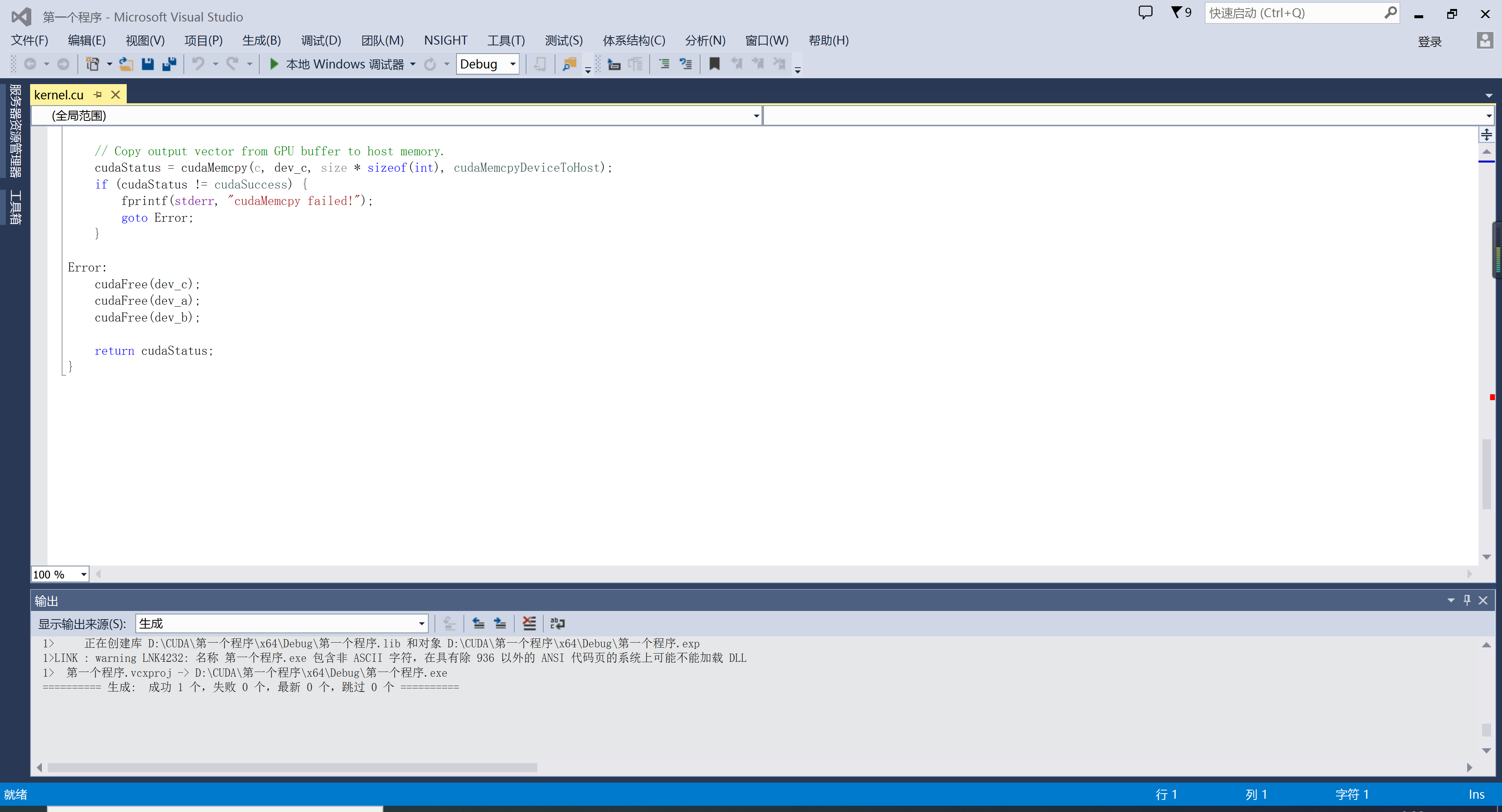
Task: Open the 生成(B) build menu
Action: (x=261, y=40)
